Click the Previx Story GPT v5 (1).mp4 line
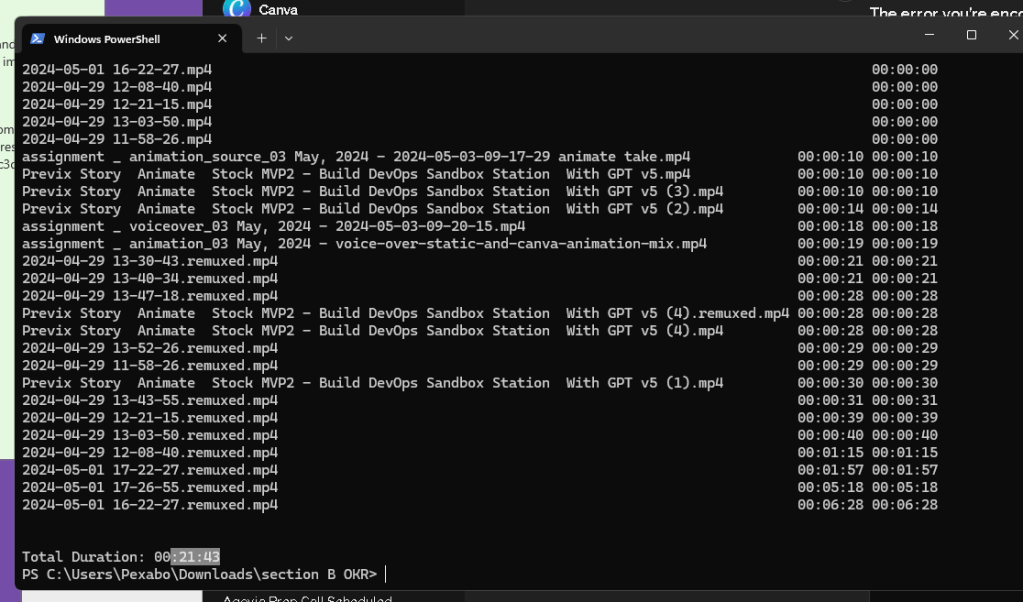Screen dimensions: 1023x602 click(373, 383)
